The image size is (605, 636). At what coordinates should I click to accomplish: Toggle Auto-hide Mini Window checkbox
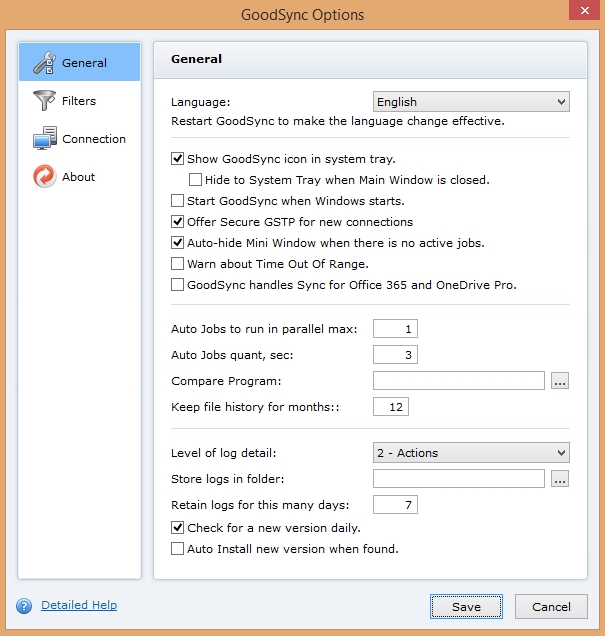click(x=177, y=243)
